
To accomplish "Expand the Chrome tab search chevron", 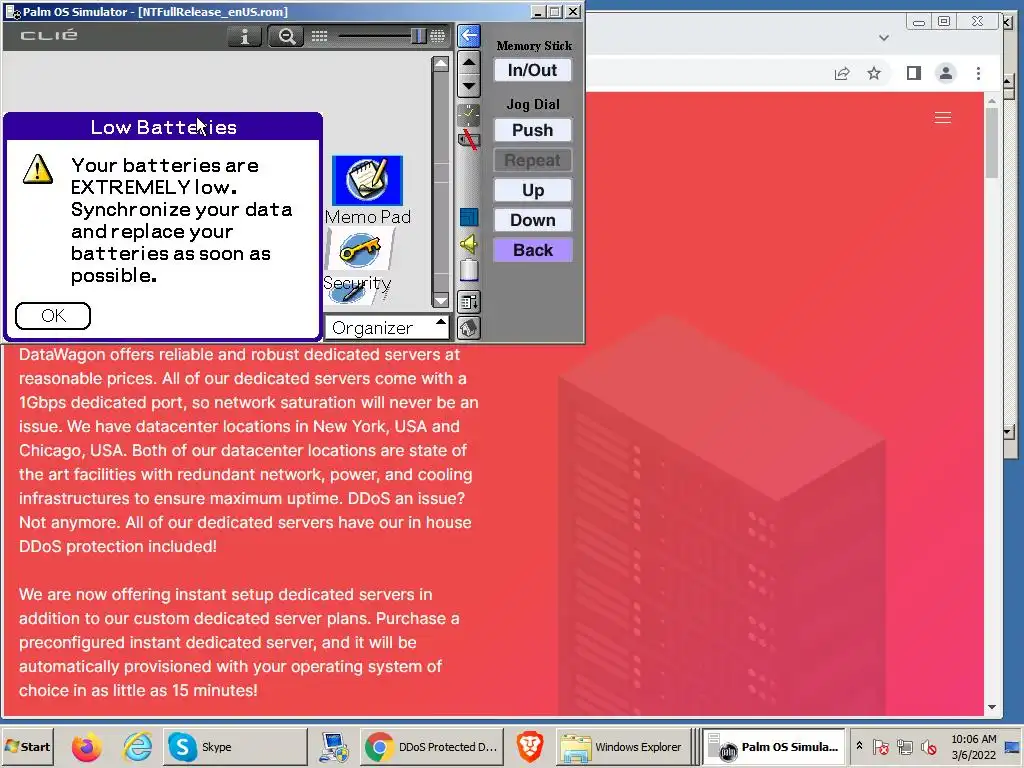I will coord(884,38).
